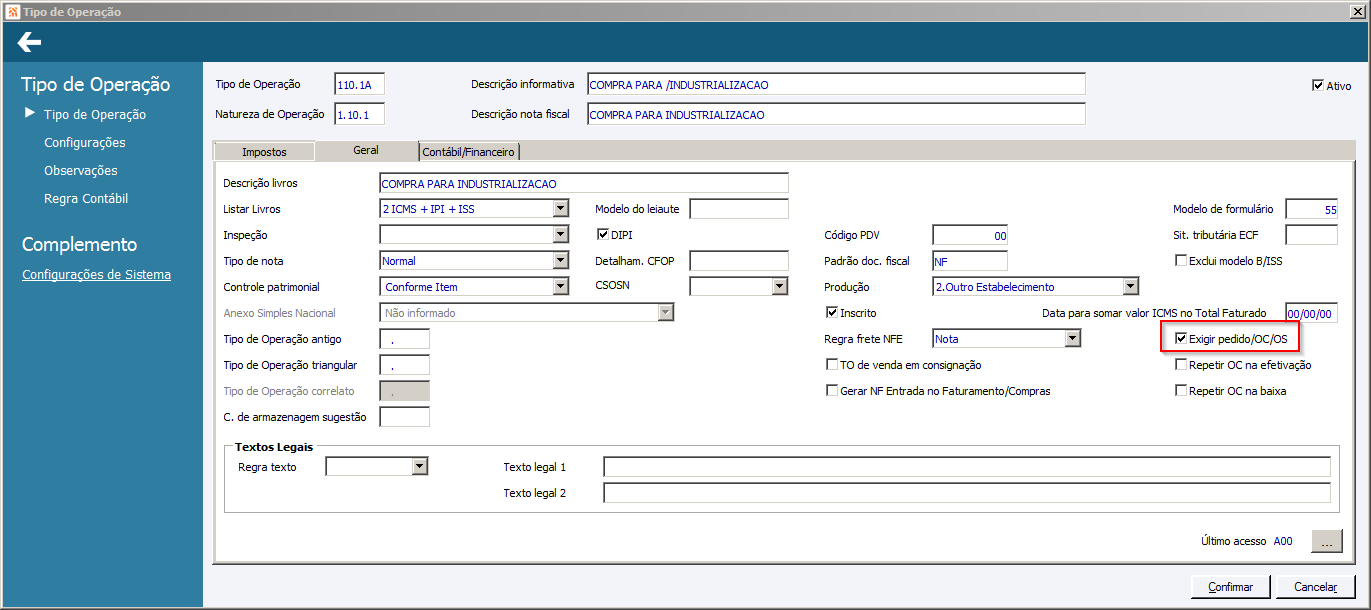Open the Regra texto dropdown
1371x610 pixels.
(419, 467)
